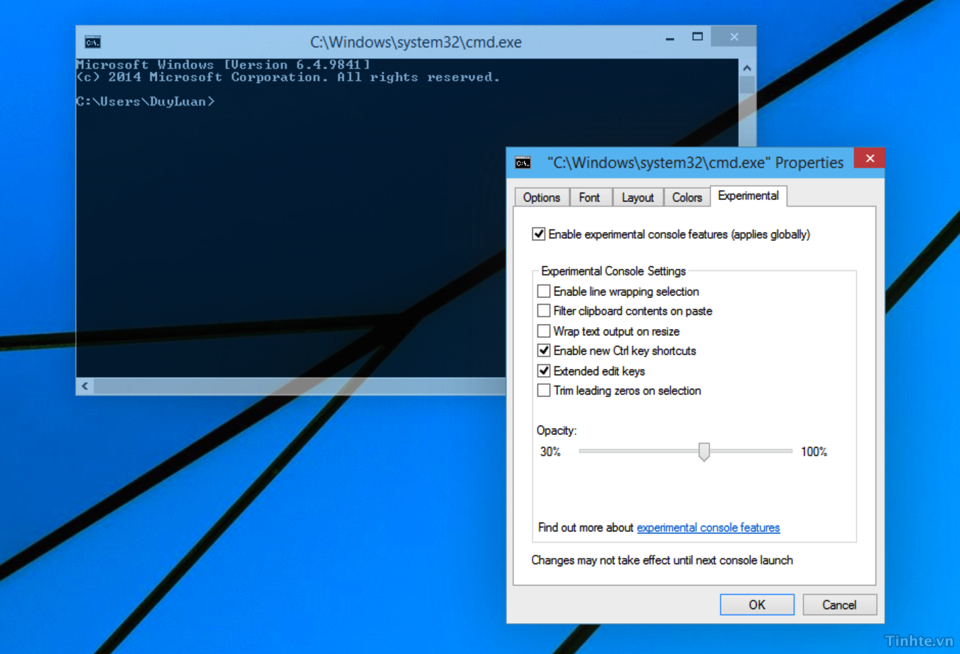
Task: Toggle Enable experimental console features checkbox
Action: (x=540, y=234)
